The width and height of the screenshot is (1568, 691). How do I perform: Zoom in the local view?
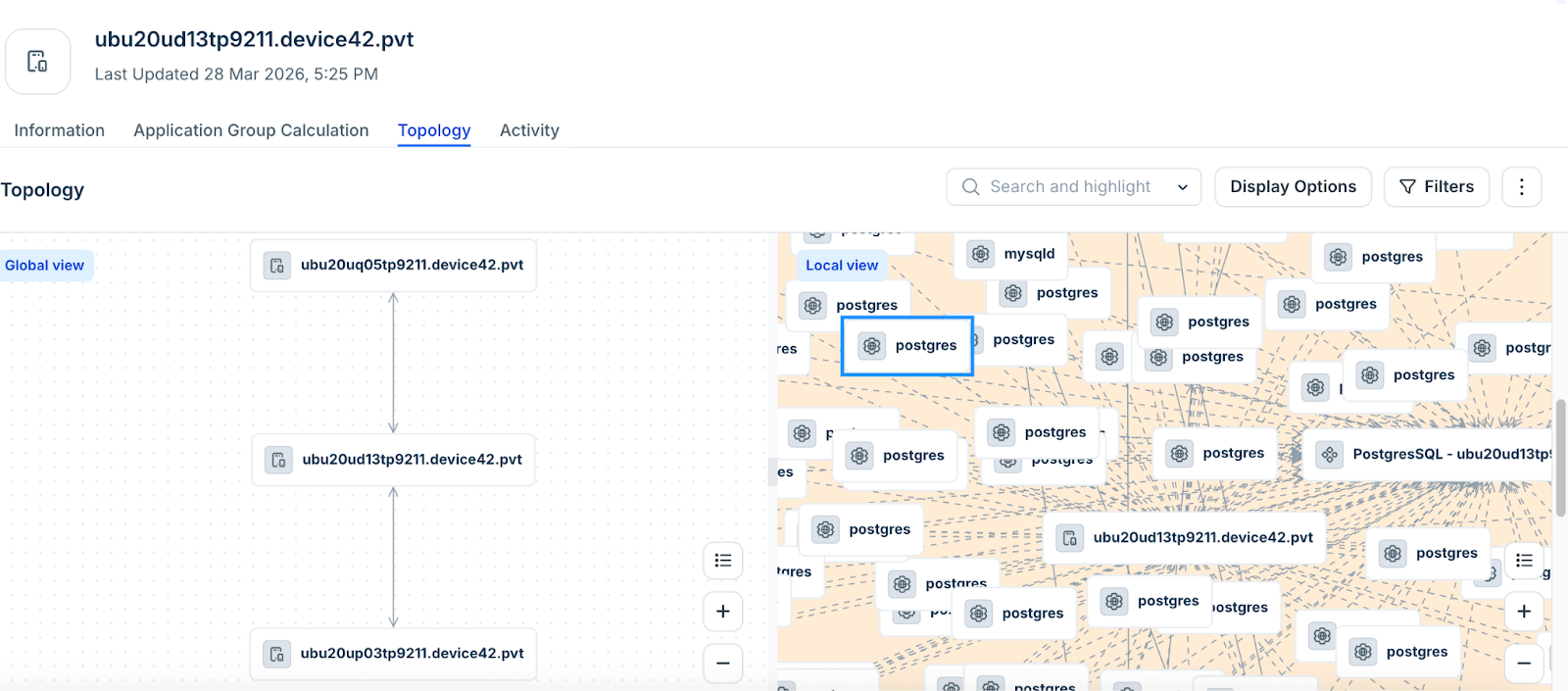(1524, 612)
